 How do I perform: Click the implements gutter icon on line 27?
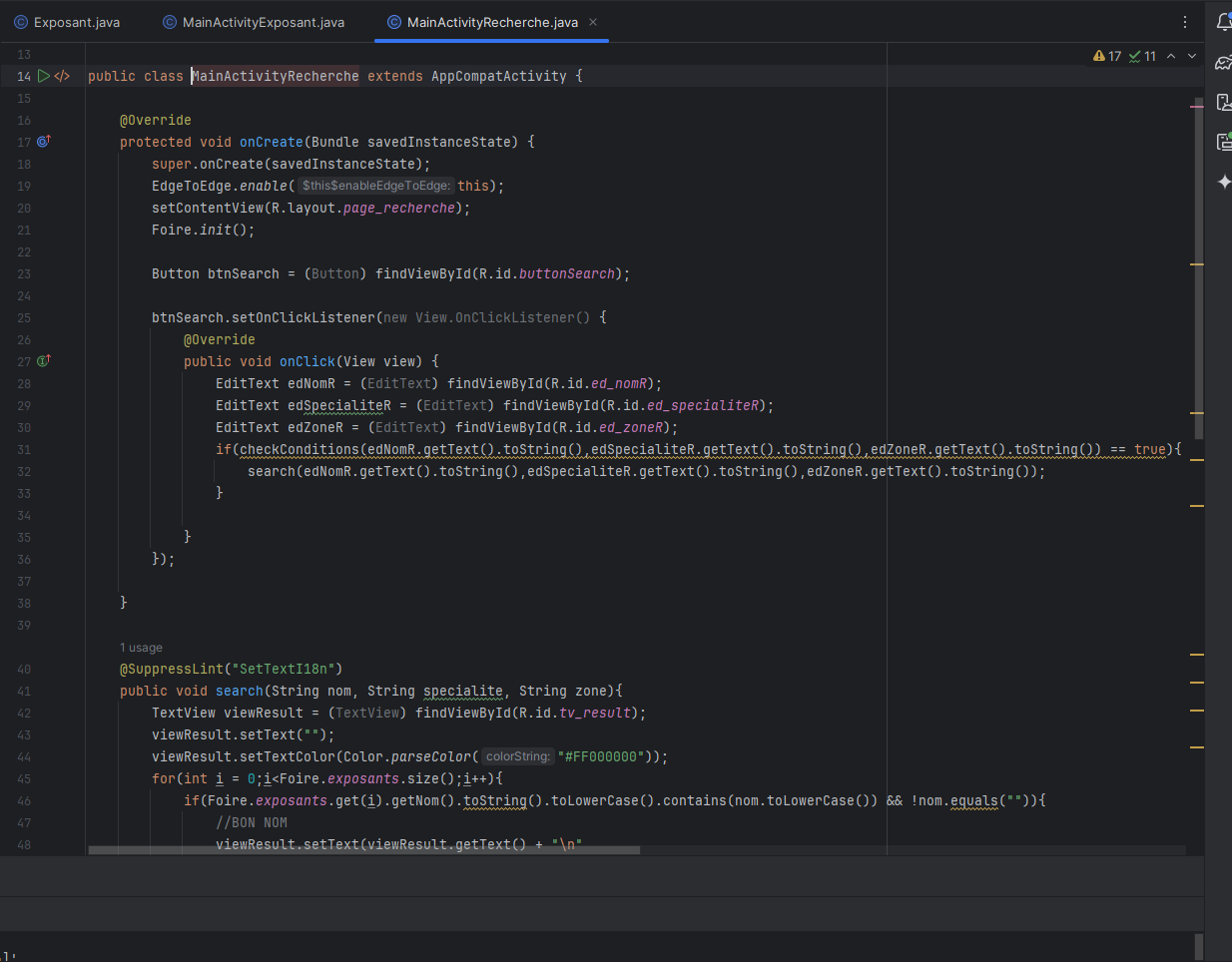[43, 361]
